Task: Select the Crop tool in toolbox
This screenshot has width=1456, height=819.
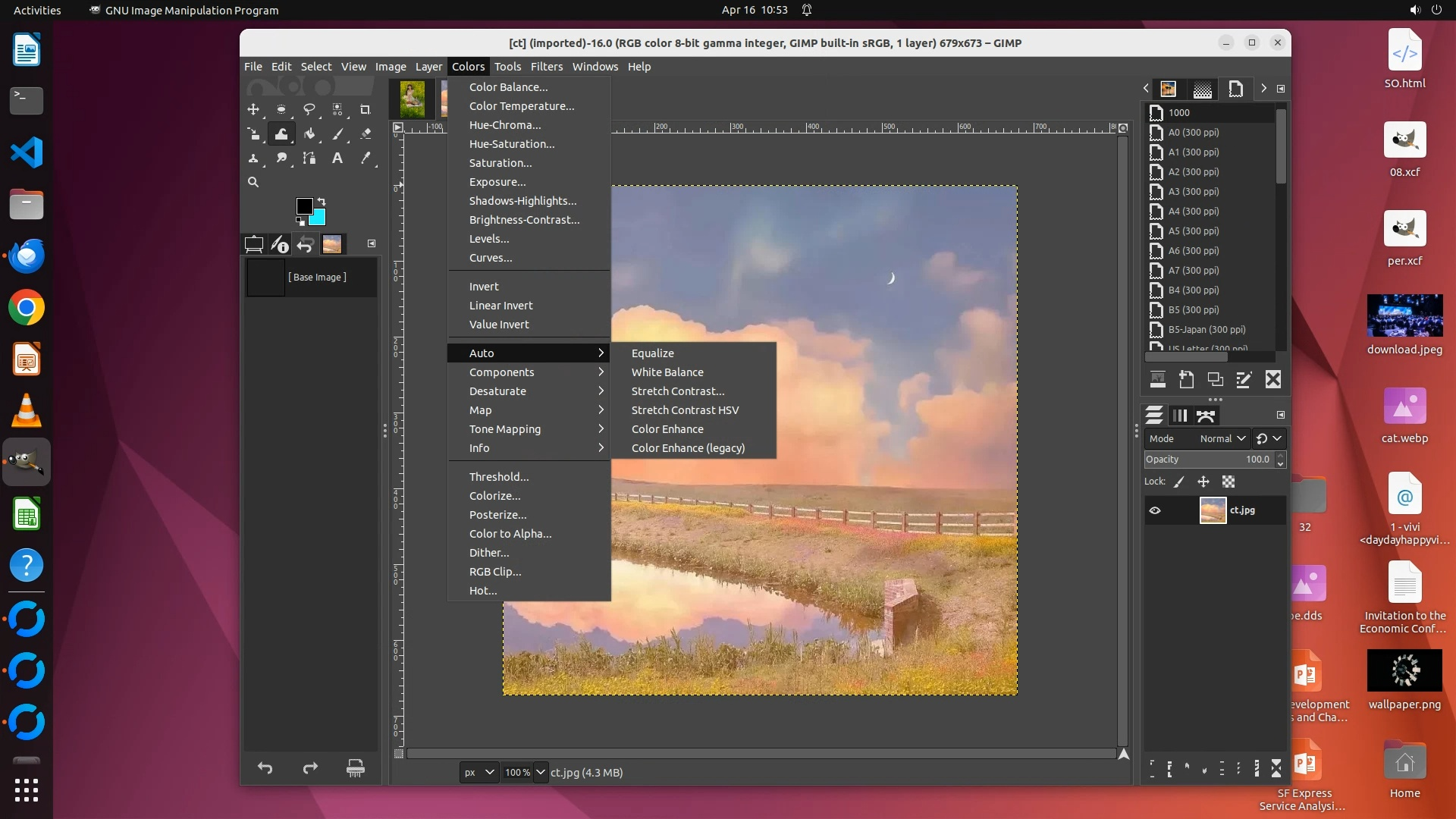Action: pos(365,109)
